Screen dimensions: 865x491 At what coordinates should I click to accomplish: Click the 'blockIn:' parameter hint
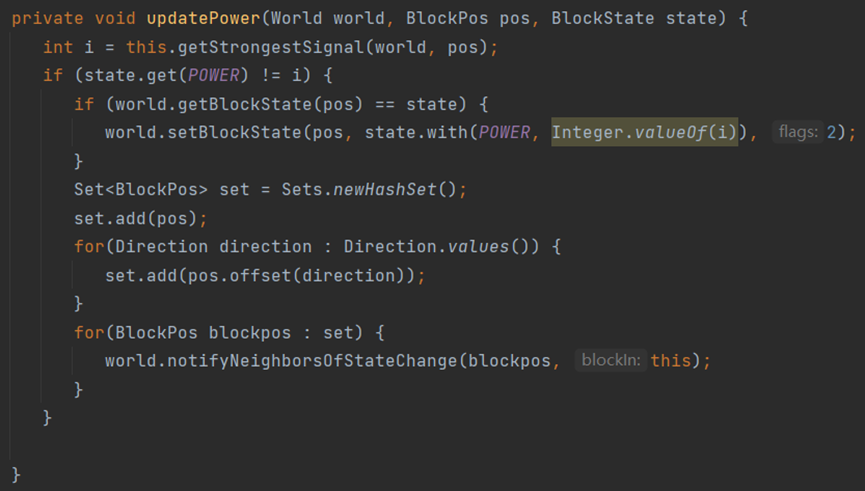611,360
